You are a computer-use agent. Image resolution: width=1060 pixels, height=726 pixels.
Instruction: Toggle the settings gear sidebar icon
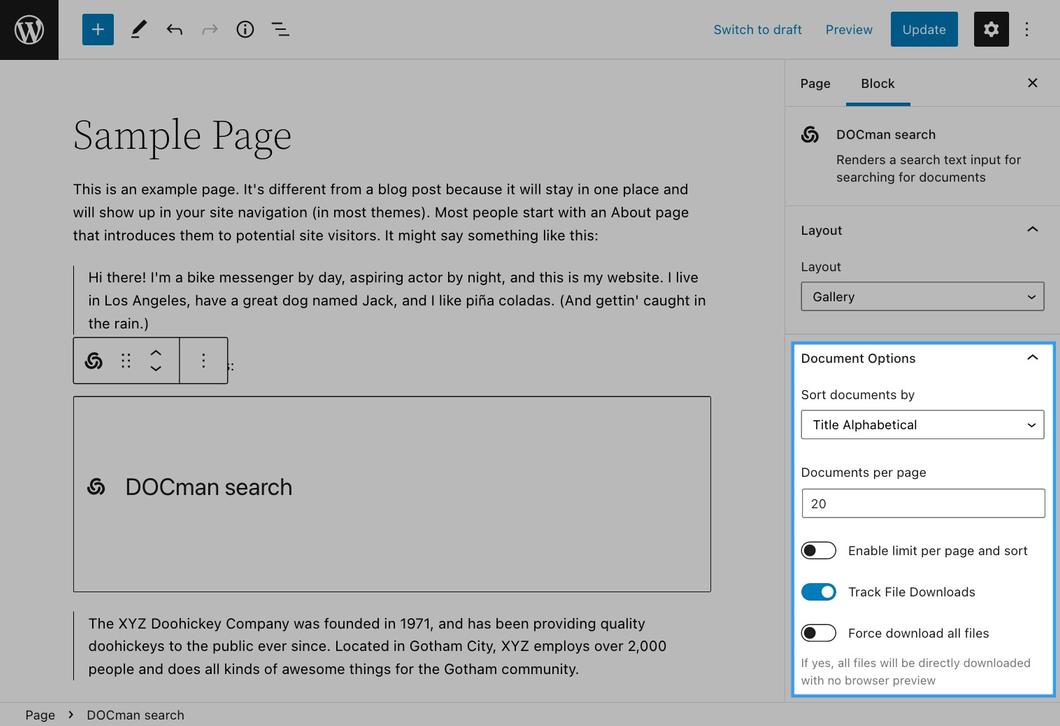point(991,30)
